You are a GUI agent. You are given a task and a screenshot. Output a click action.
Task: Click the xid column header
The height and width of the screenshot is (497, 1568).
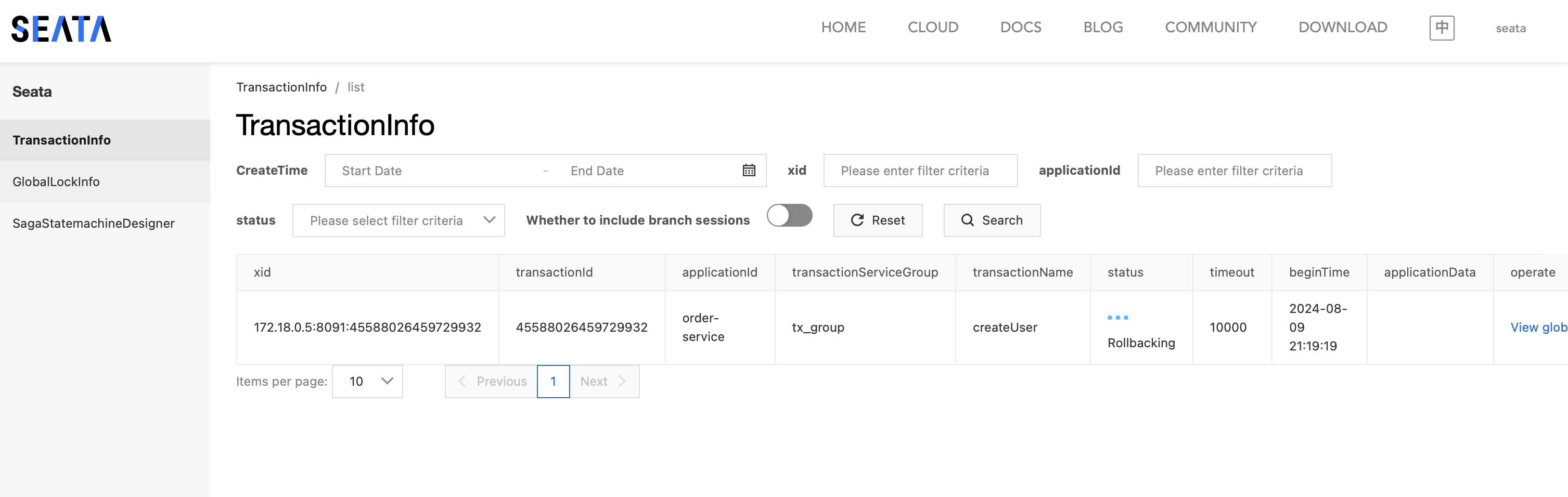click(368, 272)
